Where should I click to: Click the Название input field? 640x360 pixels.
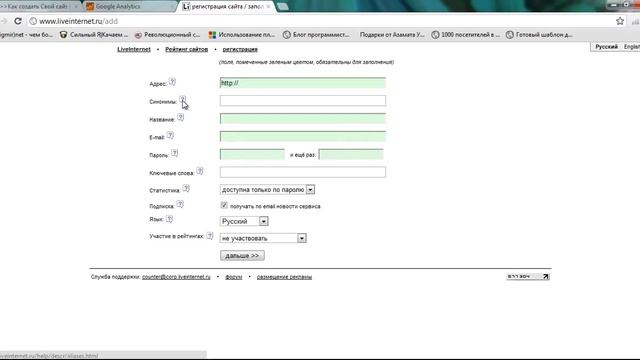coord(302,118)
